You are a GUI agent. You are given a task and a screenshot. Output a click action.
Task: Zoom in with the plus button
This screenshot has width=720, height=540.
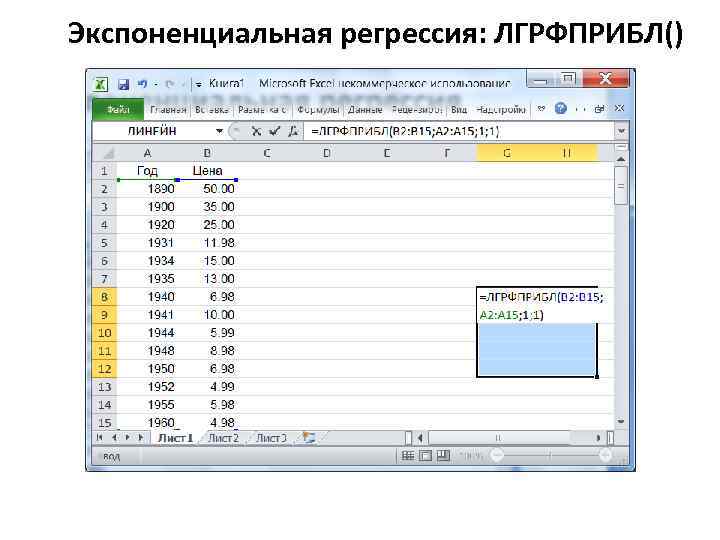pyautogui.click(x=605, y=456)
